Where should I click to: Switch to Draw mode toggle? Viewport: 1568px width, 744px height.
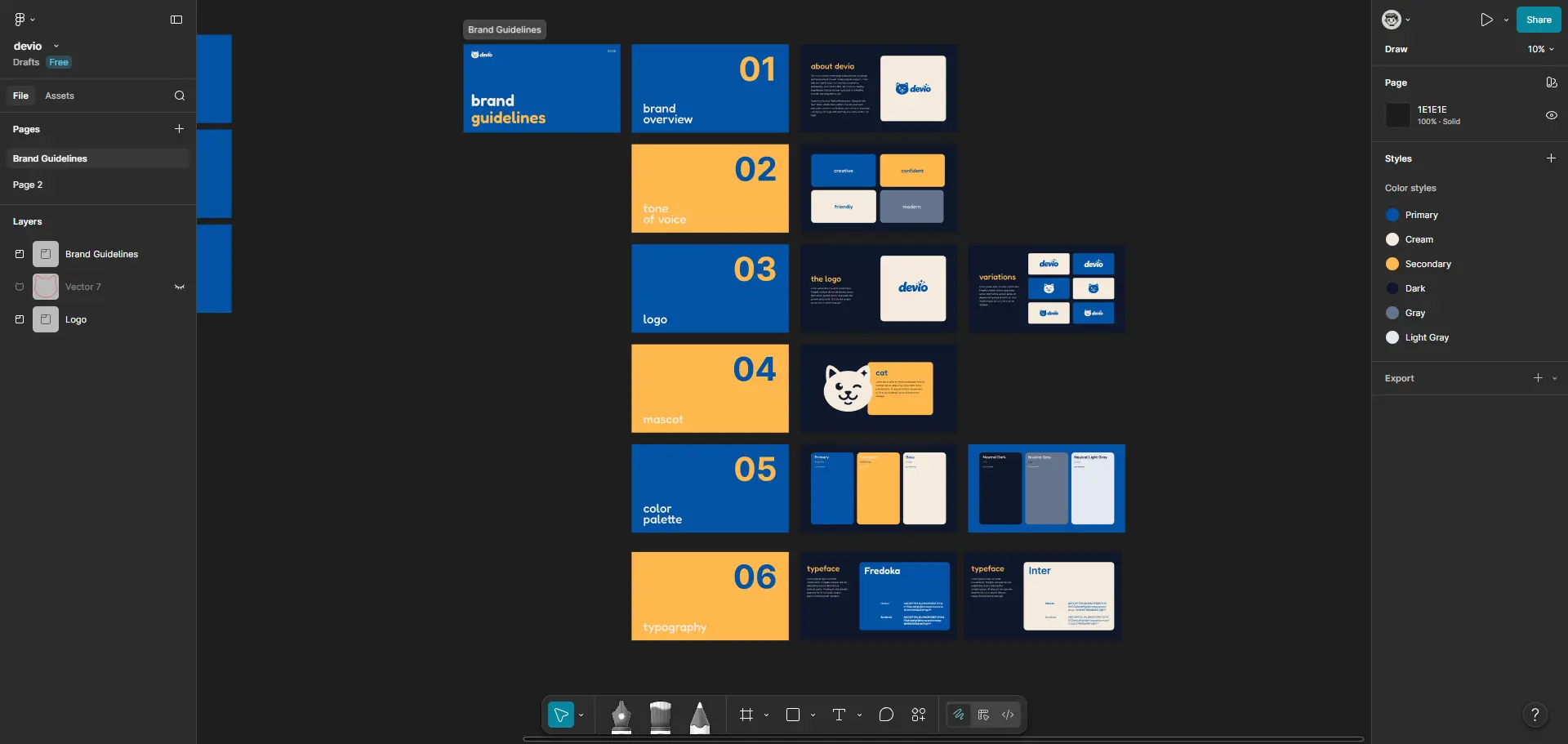959,715
